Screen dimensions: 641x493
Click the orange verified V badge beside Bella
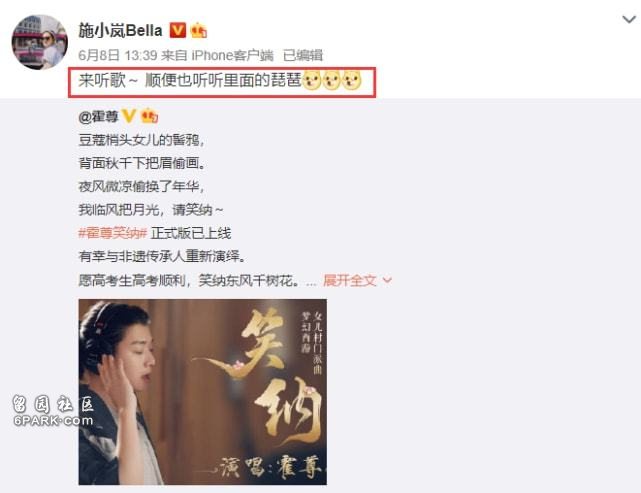tap(177, 31)
